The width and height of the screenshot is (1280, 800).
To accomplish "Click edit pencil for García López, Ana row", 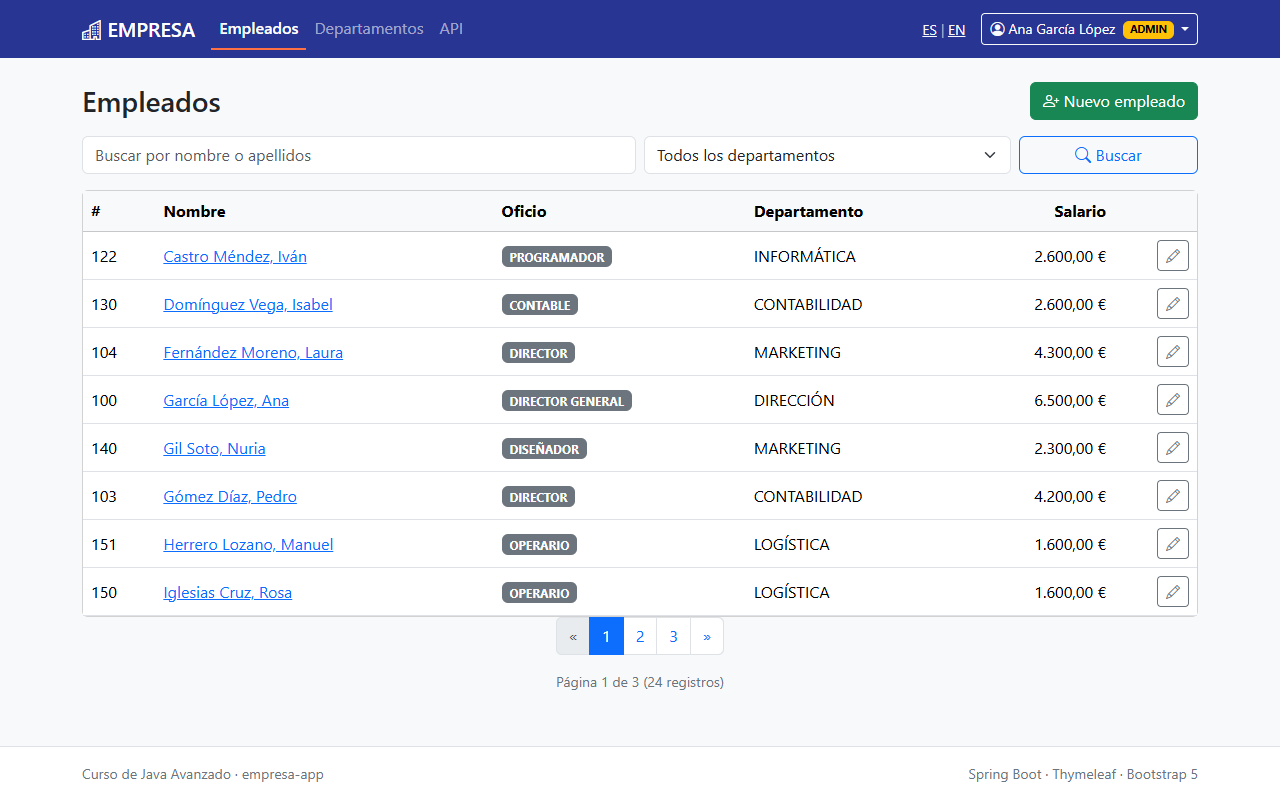I will (1173, 400).
